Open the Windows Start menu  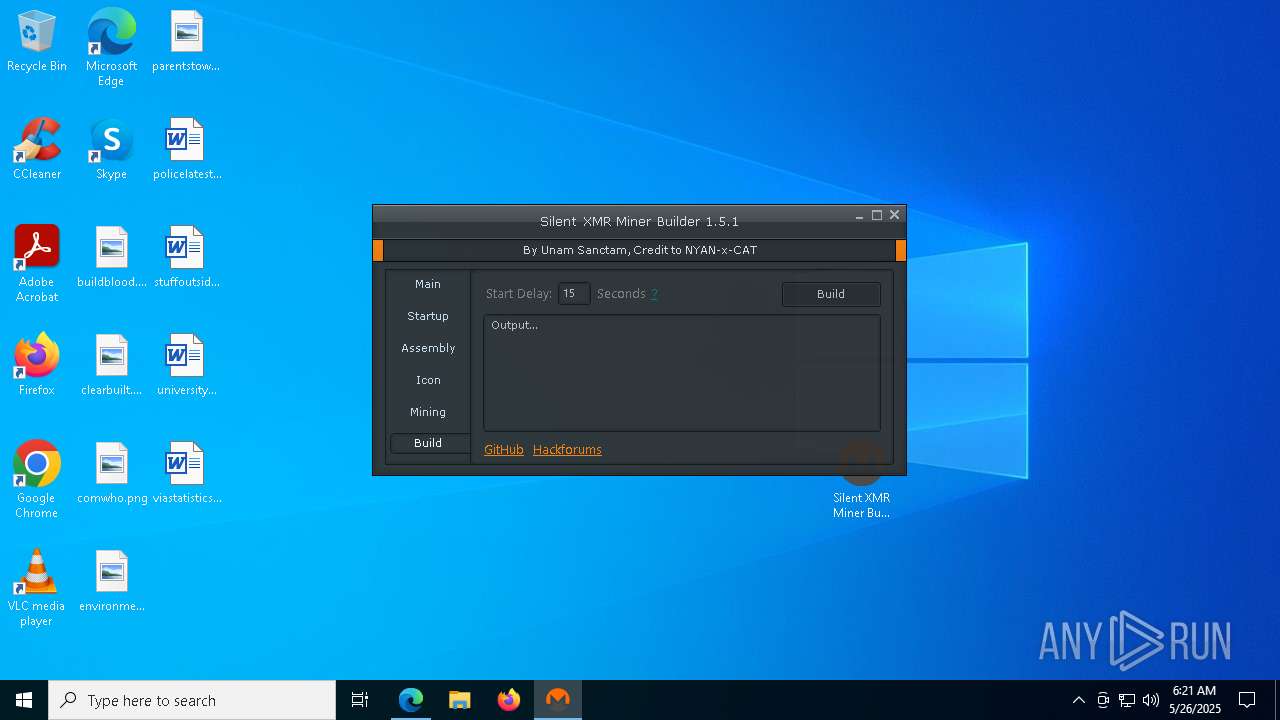click(x=24, y=700)
